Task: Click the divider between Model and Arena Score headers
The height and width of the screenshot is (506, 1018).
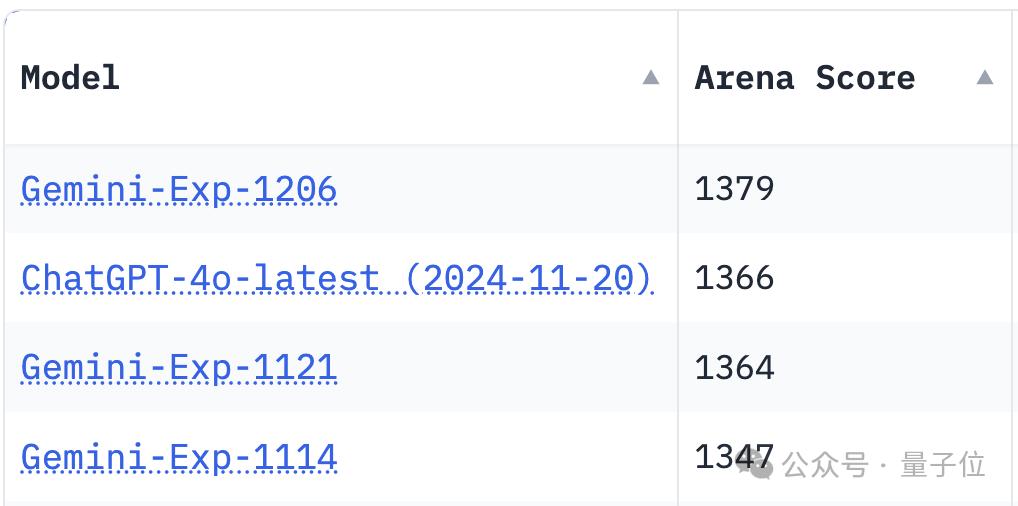Action: pyautogui.click(x=678, y=78)
